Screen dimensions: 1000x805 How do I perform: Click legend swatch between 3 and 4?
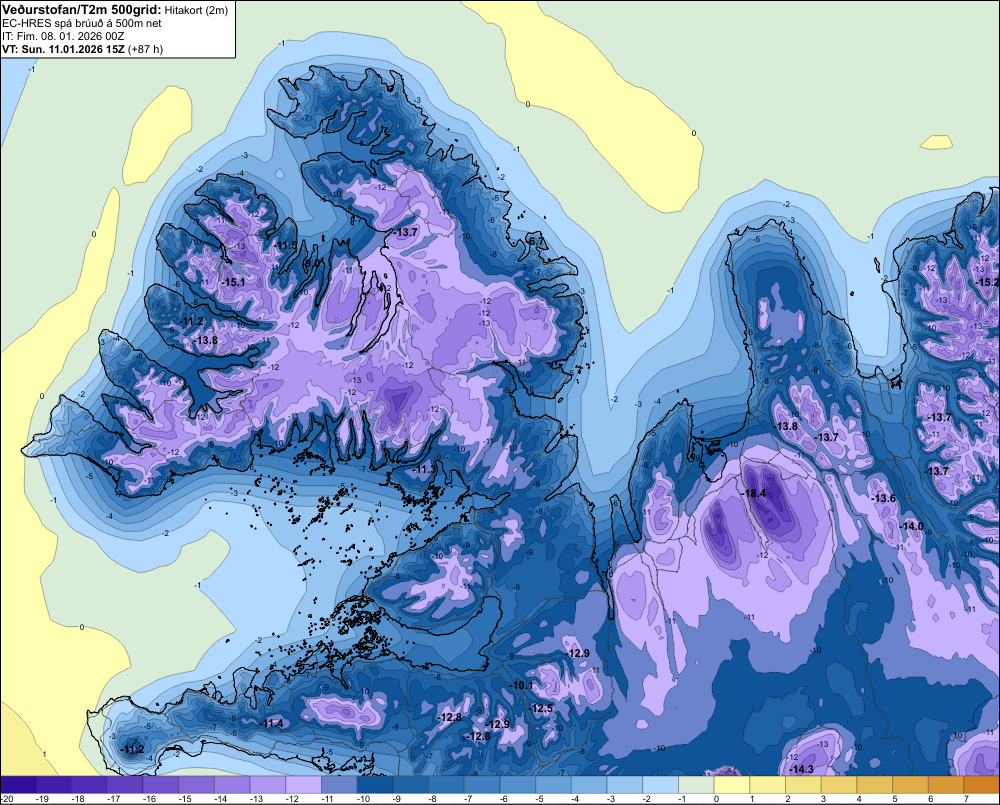point(839,785)
